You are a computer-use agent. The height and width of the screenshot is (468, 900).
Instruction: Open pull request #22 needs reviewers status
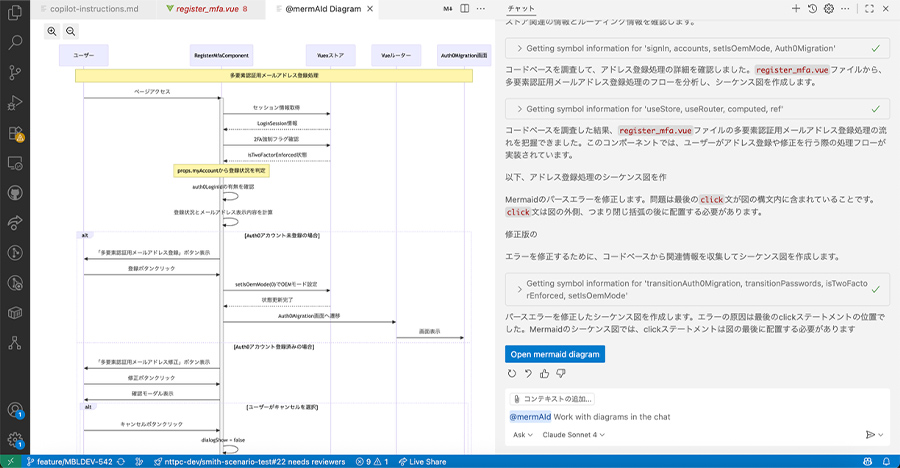(250, 462)
